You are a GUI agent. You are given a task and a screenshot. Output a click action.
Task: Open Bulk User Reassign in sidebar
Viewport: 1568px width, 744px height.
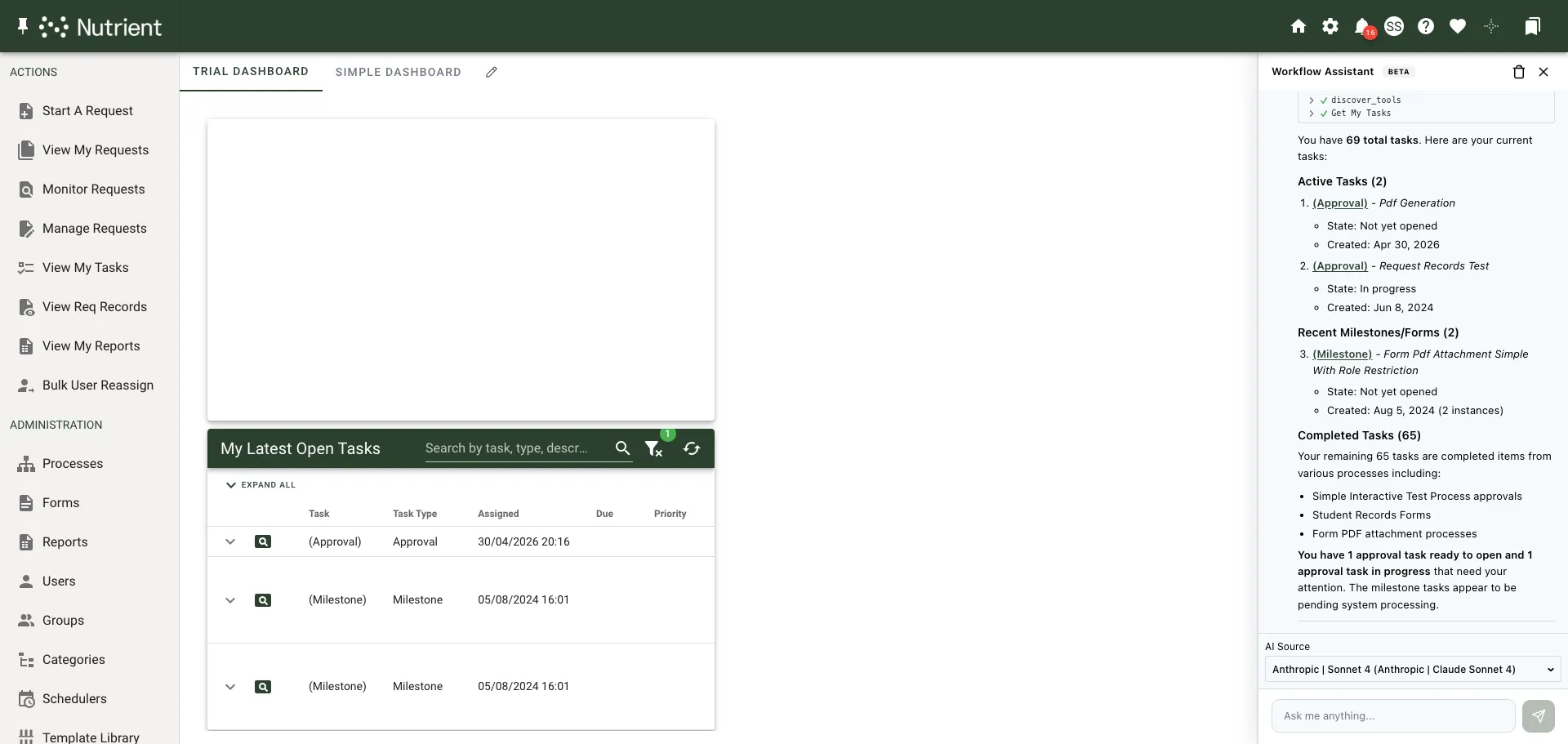pos(89,385)
